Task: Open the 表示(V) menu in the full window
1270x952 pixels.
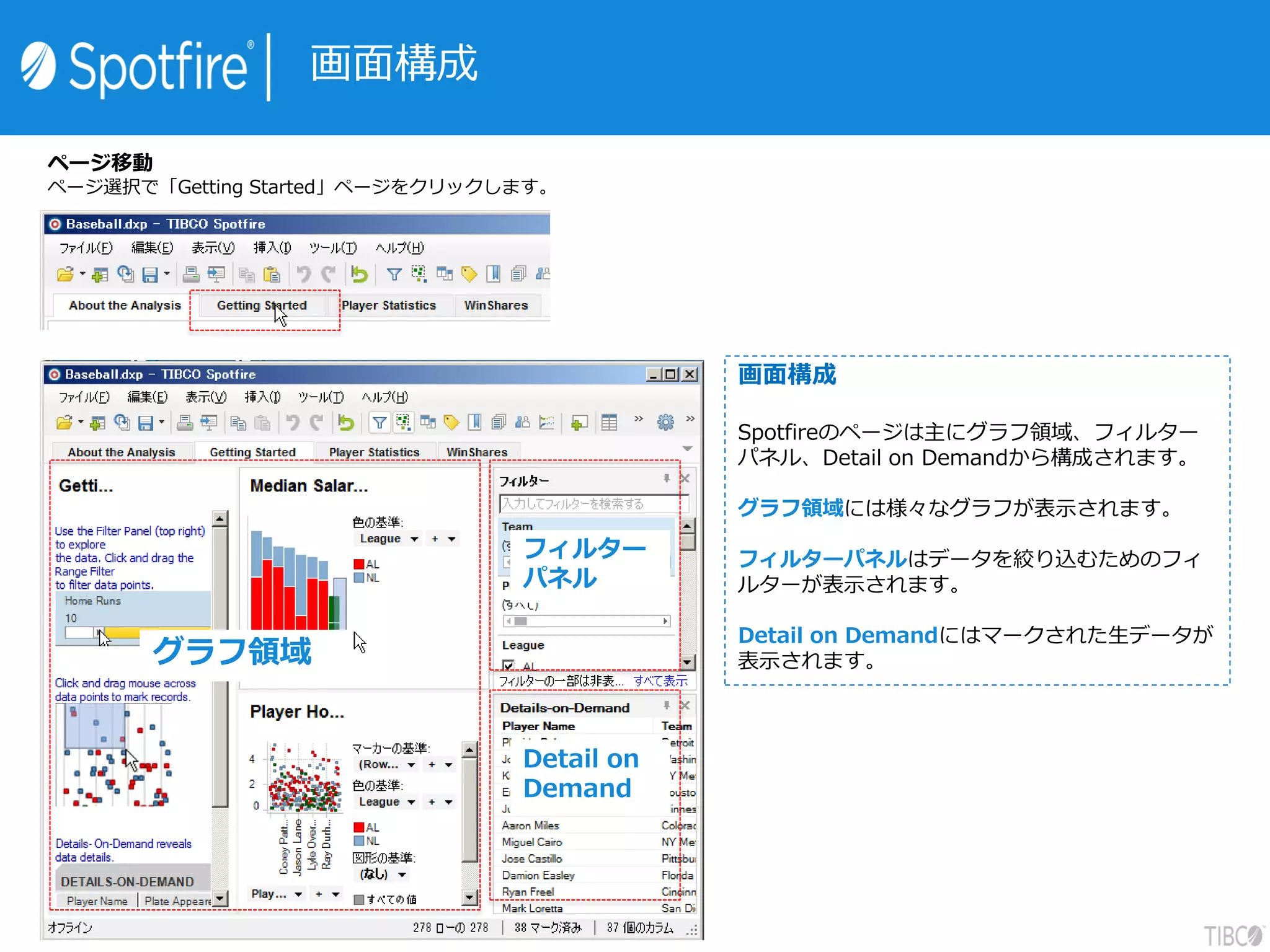Action: click(x=206, y=397)
